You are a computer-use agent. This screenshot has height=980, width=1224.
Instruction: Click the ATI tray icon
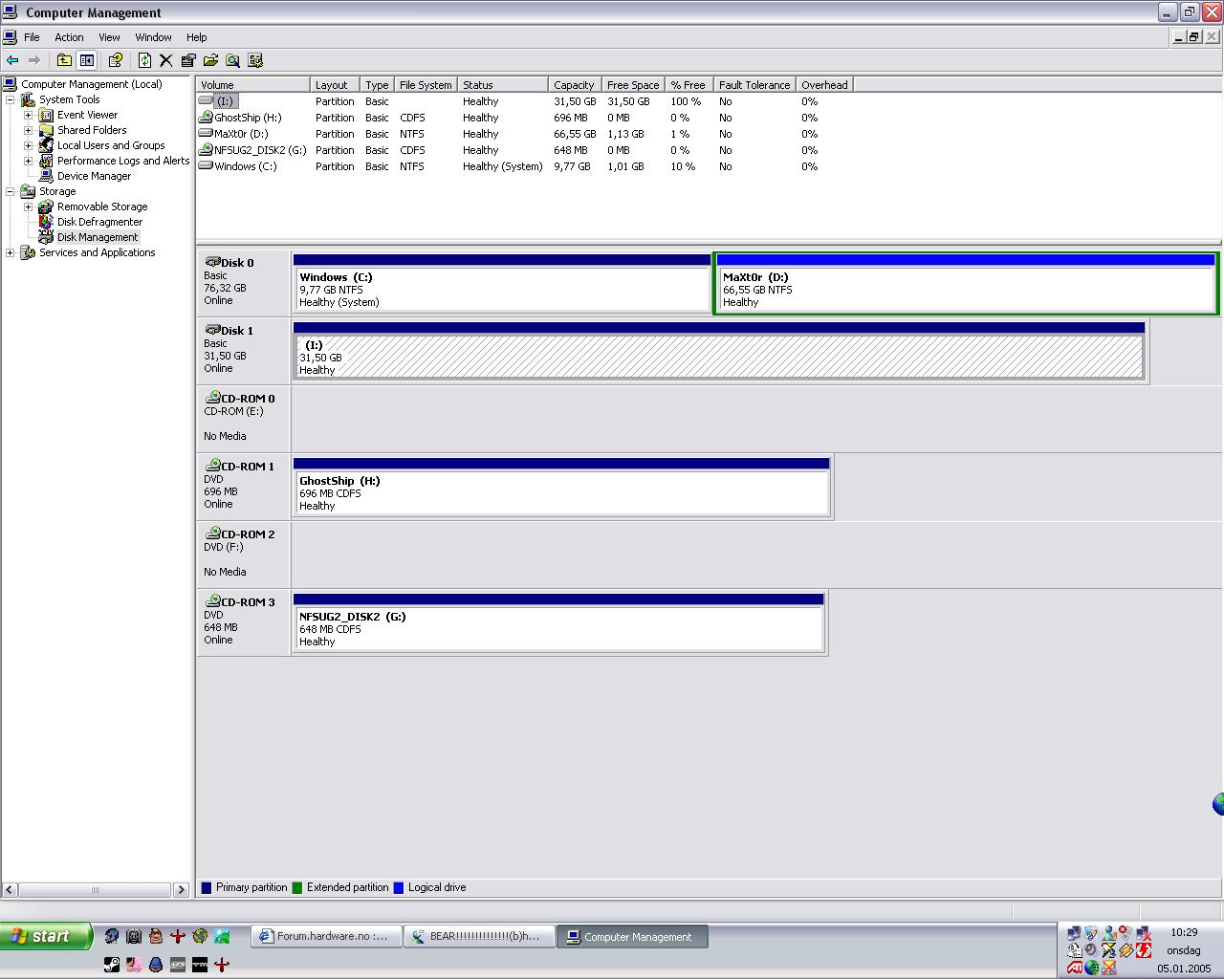(x=1075, y=968)
